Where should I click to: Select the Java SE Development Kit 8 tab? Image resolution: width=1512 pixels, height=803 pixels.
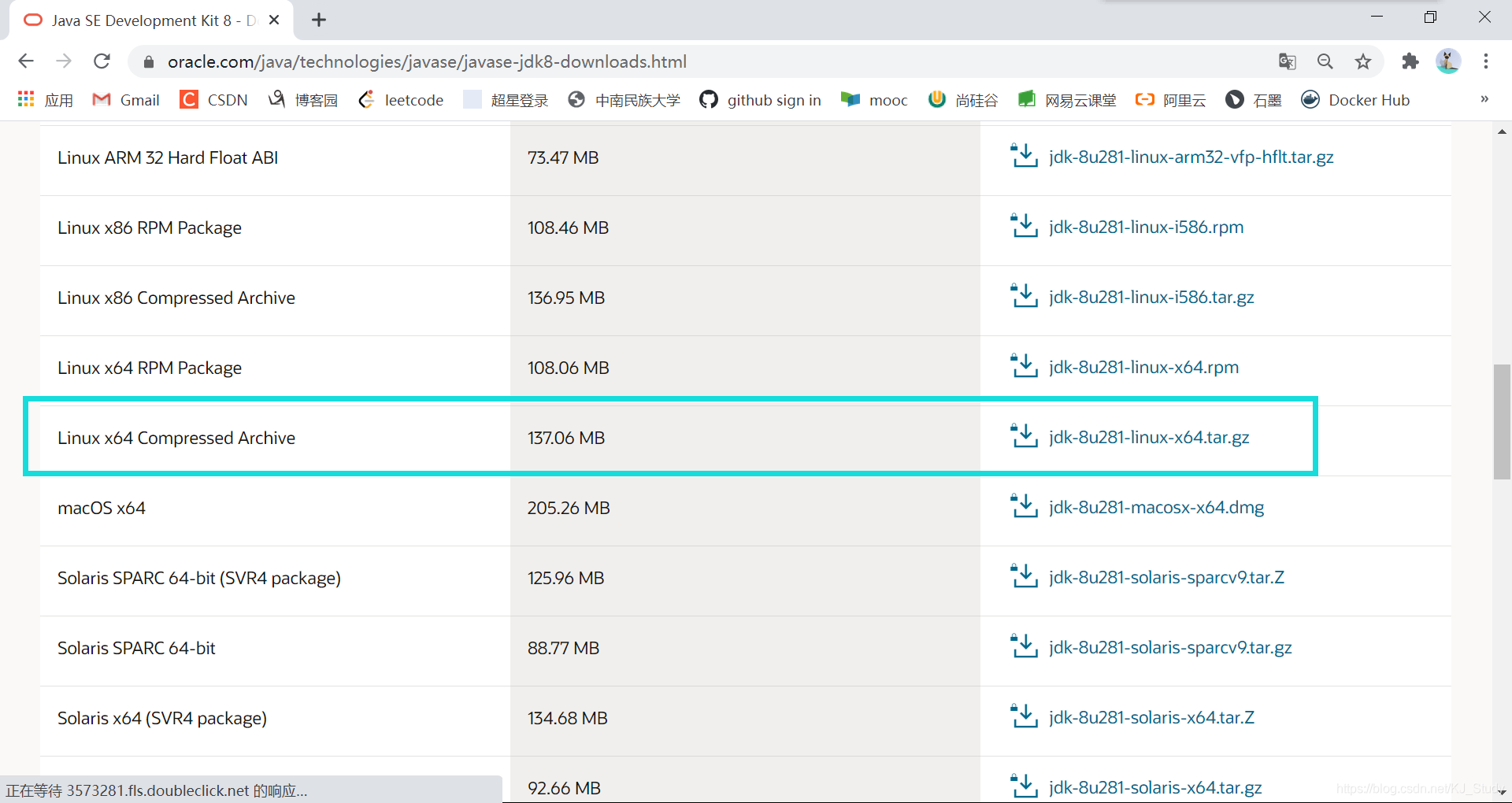click(x=150, y=20)
